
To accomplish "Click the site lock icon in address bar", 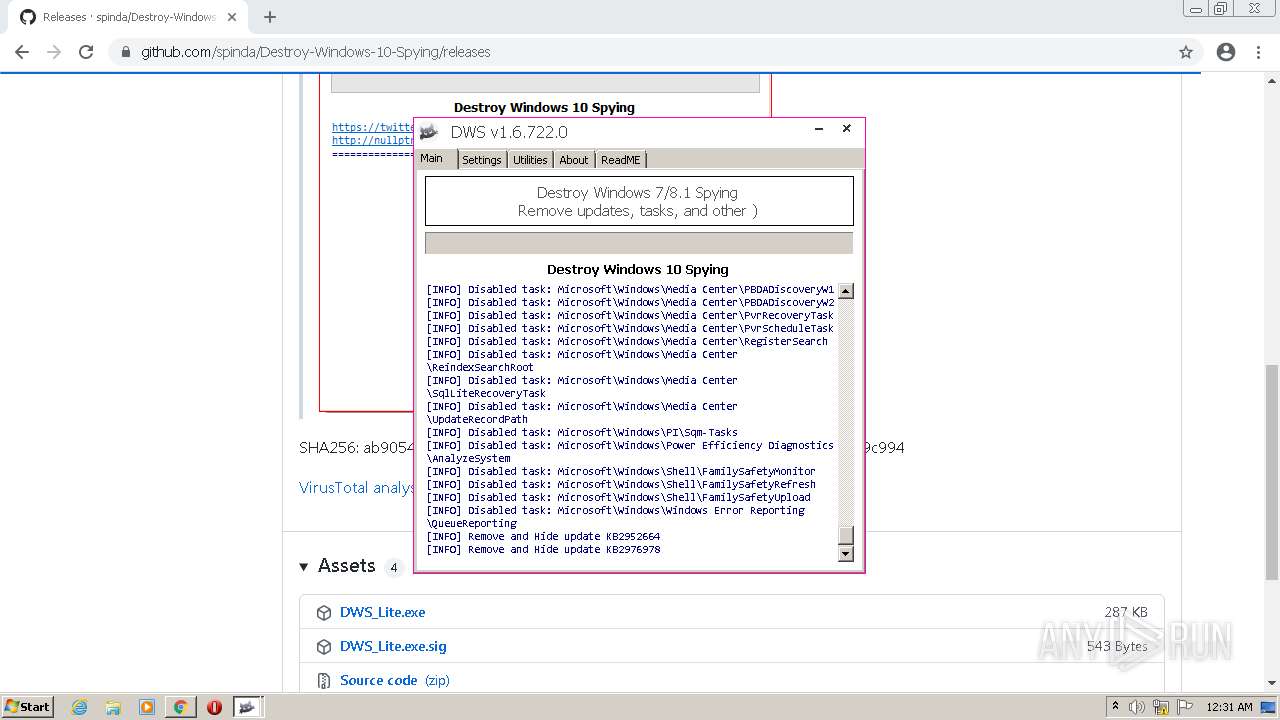I will (126, 52).
